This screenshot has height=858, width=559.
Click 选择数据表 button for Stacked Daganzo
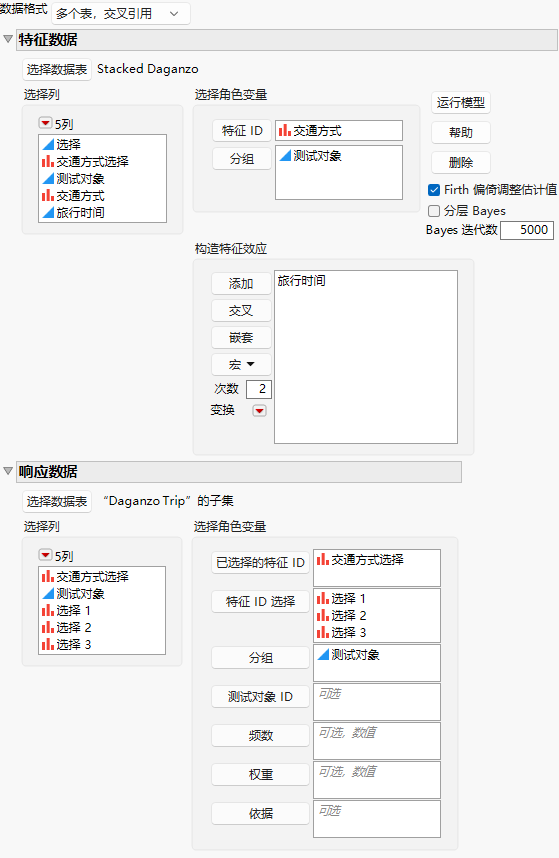click(x=57, y=69)
